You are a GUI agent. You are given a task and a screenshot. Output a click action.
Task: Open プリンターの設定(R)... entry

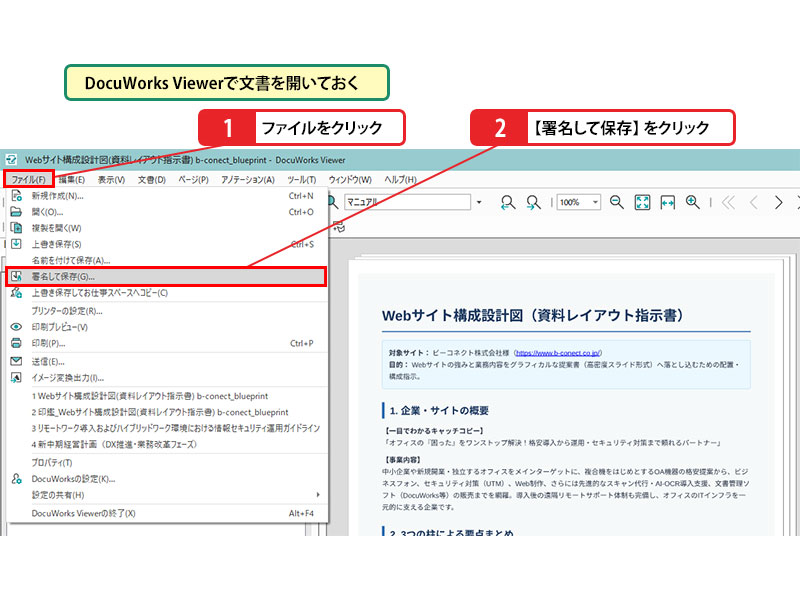tap(166, 311)
